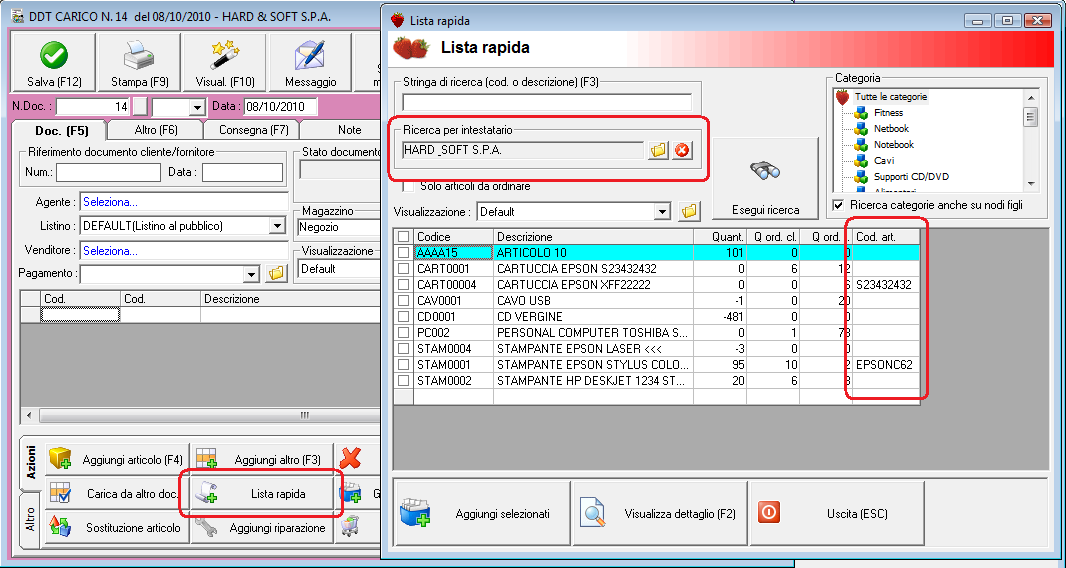Select the Azioni vertical tab
Image resolution: width=1066 pixels, height=568 pixels.
(31, 463)
